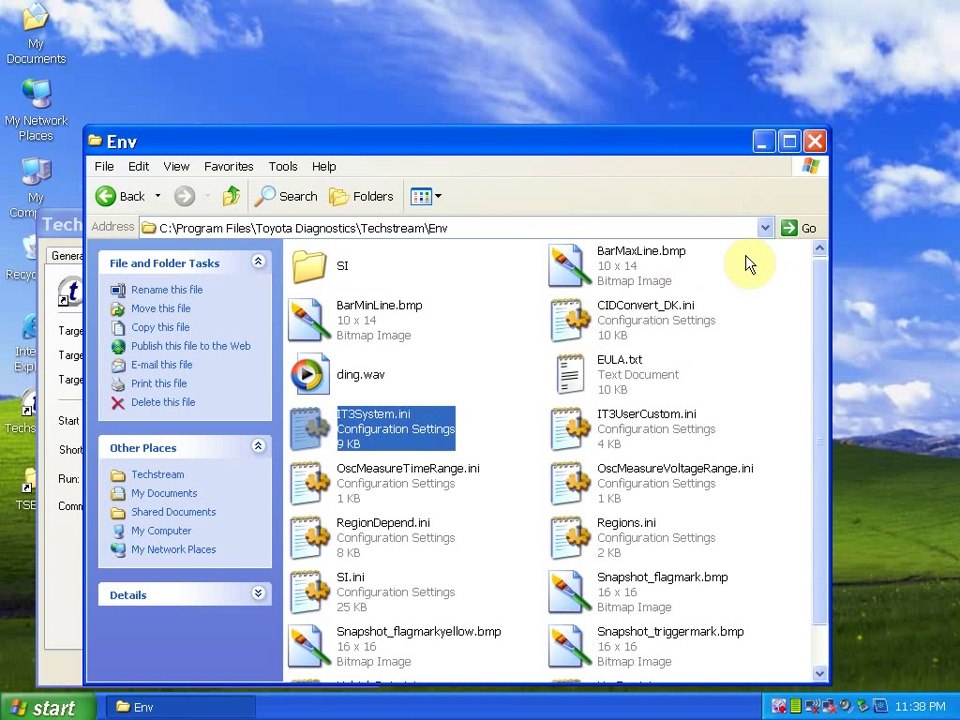
Task: Click the Forward arrow icon
Action: 184,197
